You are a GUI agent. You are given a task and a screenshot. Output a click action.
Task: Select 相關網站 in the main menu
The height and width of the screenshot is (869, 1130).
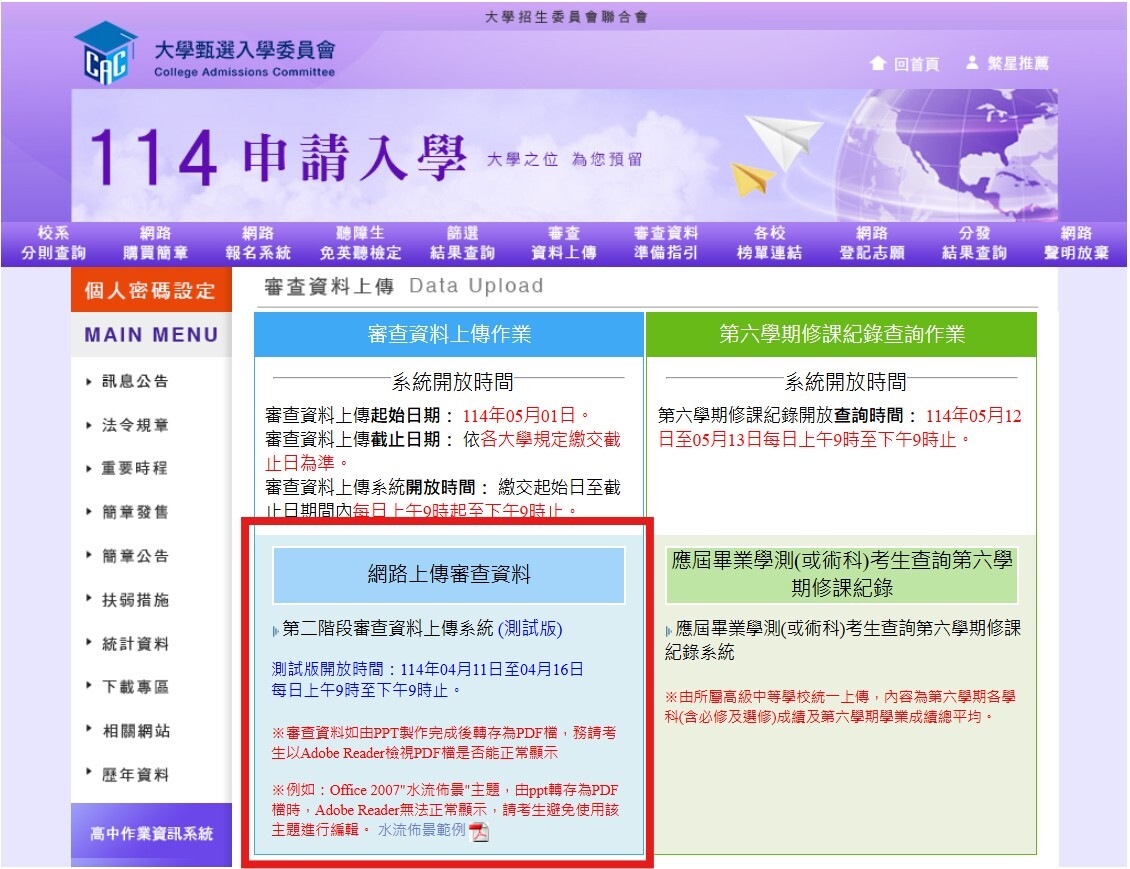pyautogui.click(x=135, y=731)
